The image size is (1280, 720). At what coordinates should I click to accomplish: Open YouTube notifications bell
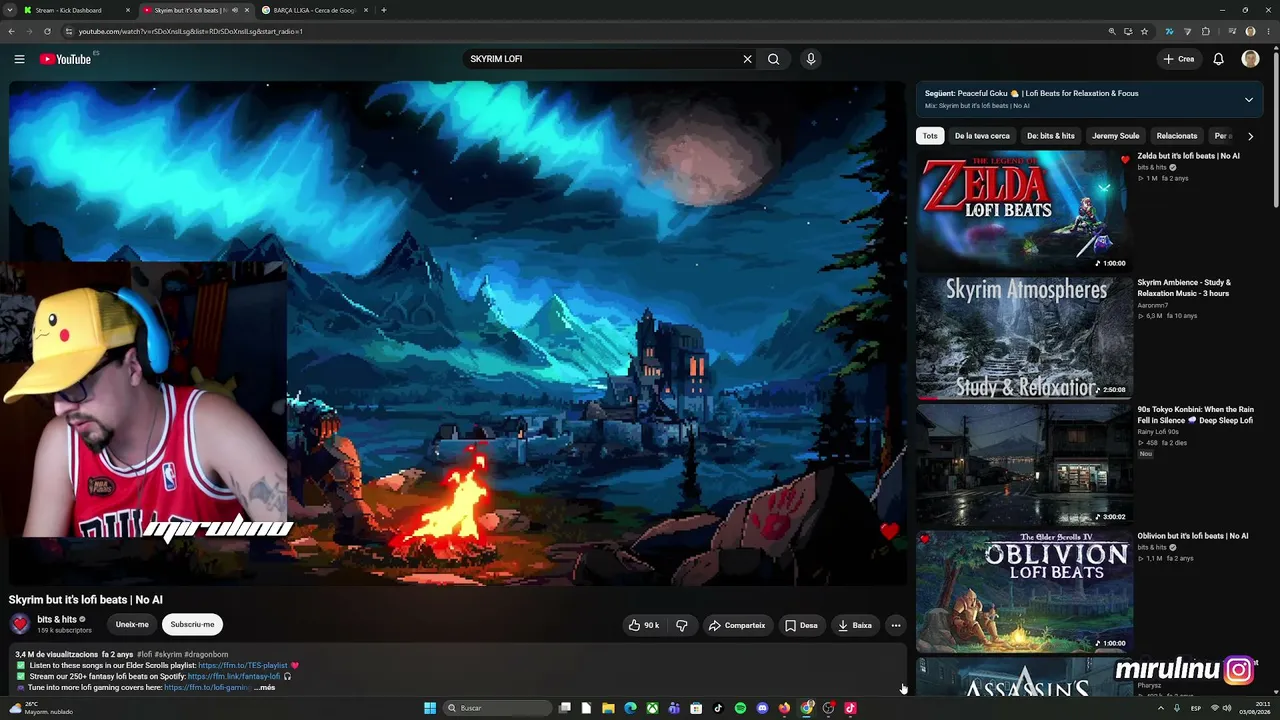[1218, 59]
